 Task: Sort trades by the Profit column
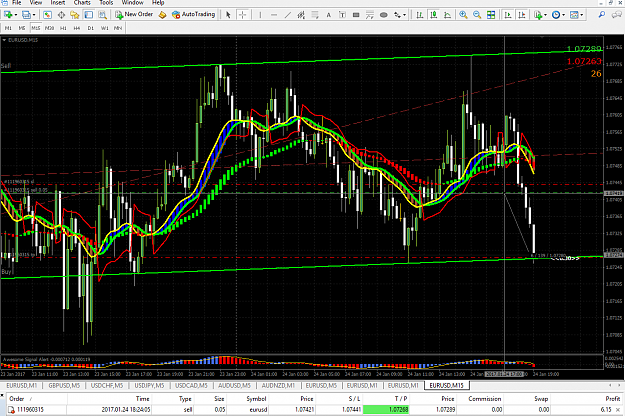[x=613, y=398]
